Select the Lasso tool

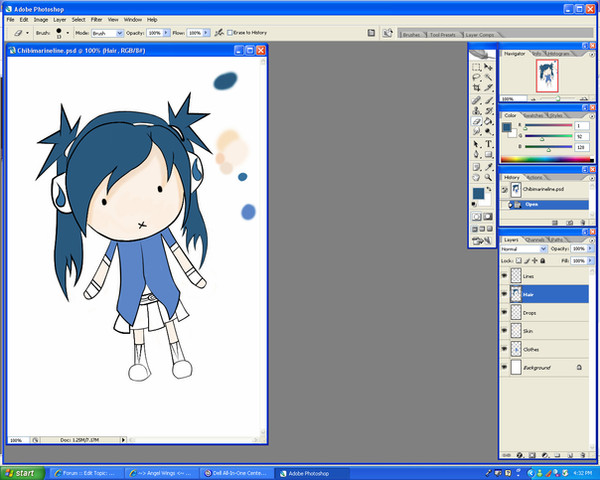click(x=476, y=78)
